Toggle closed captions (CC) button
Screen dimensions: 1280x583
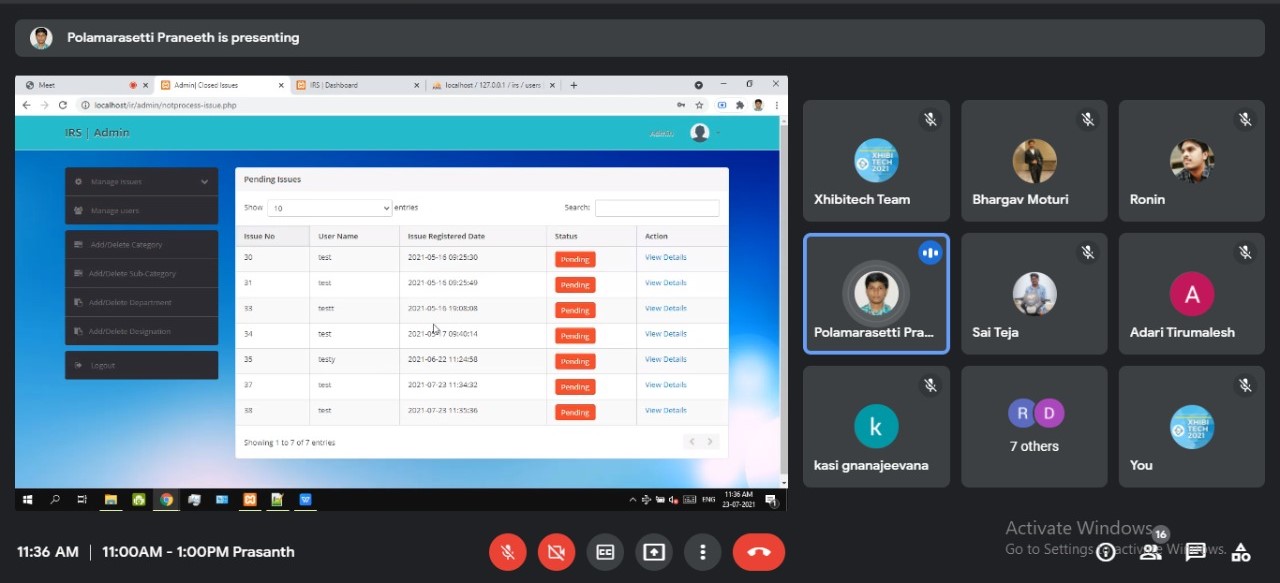pos(605,552)
